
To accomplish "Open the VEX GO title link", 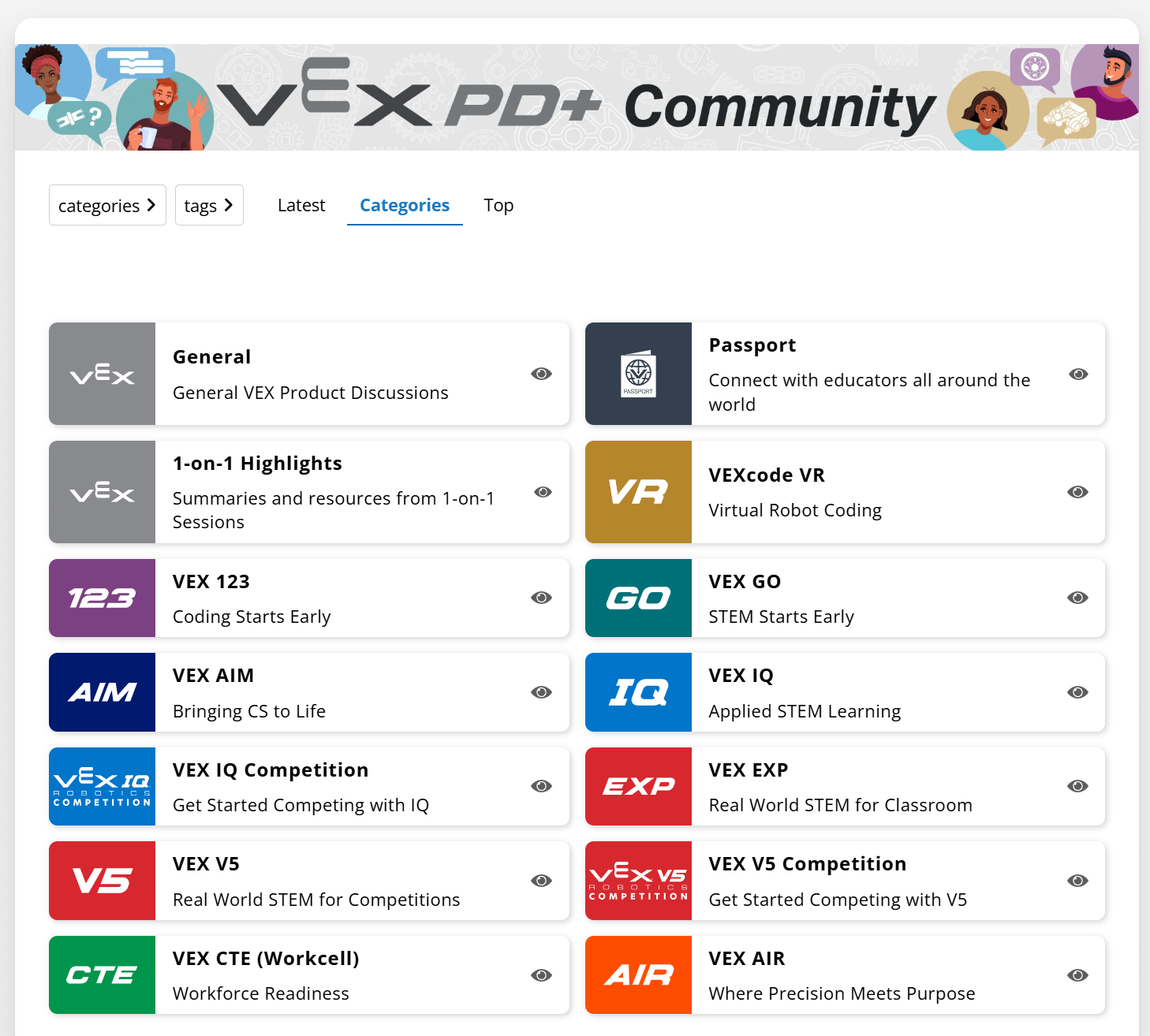I will pyautogui.click(x=745, y=582).
